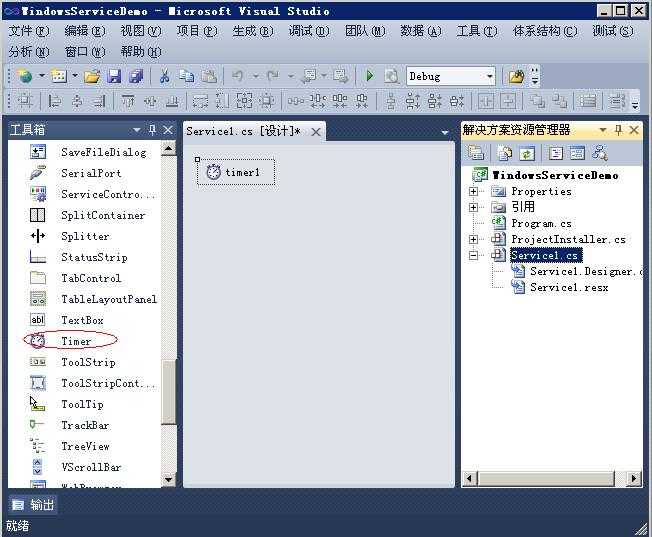Select Service1.resx file
The image size is (652, 537).
(x=569, y=287)
